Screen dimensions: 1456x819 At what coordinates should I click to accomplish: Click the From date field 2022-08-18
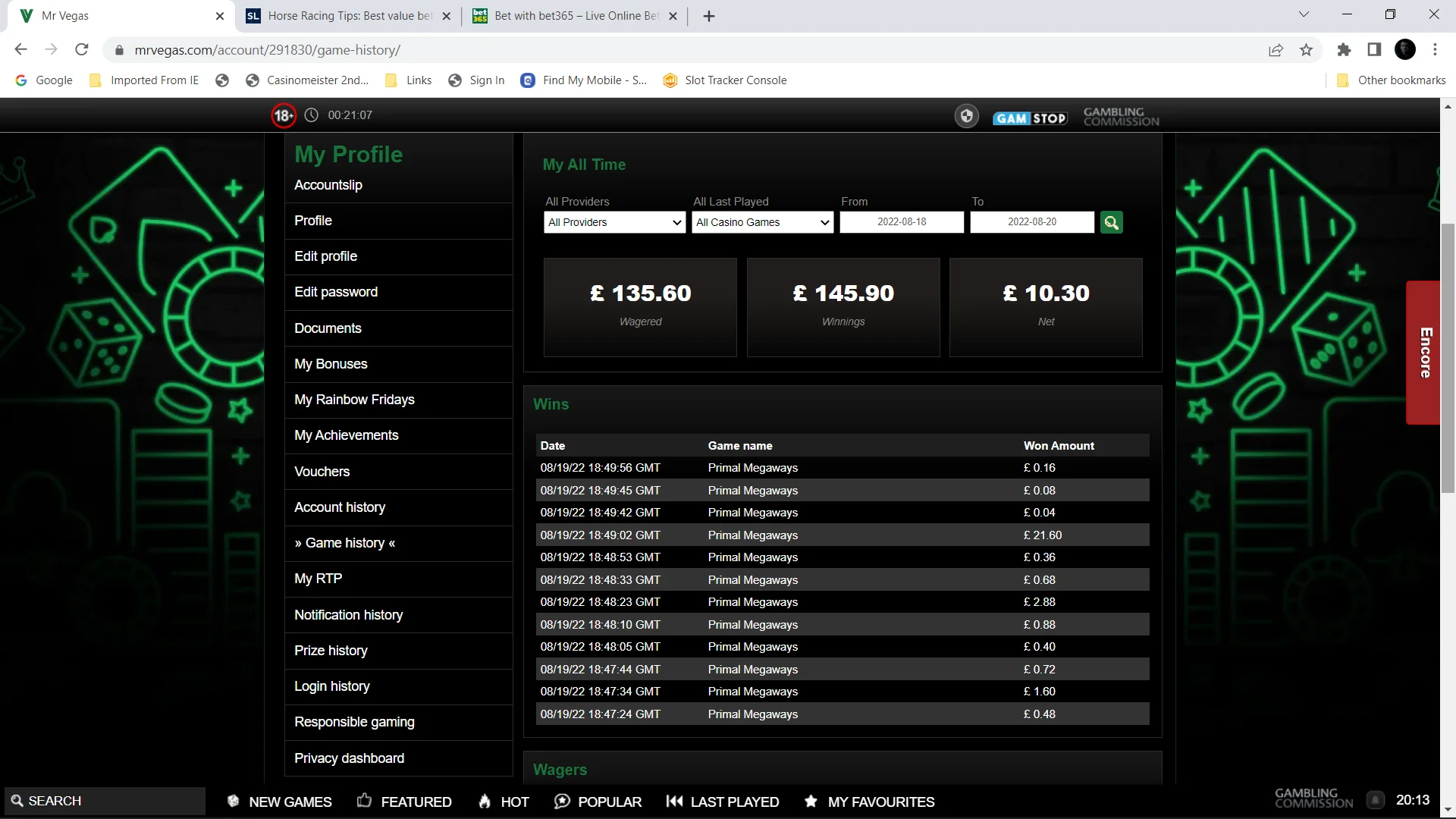902,222
